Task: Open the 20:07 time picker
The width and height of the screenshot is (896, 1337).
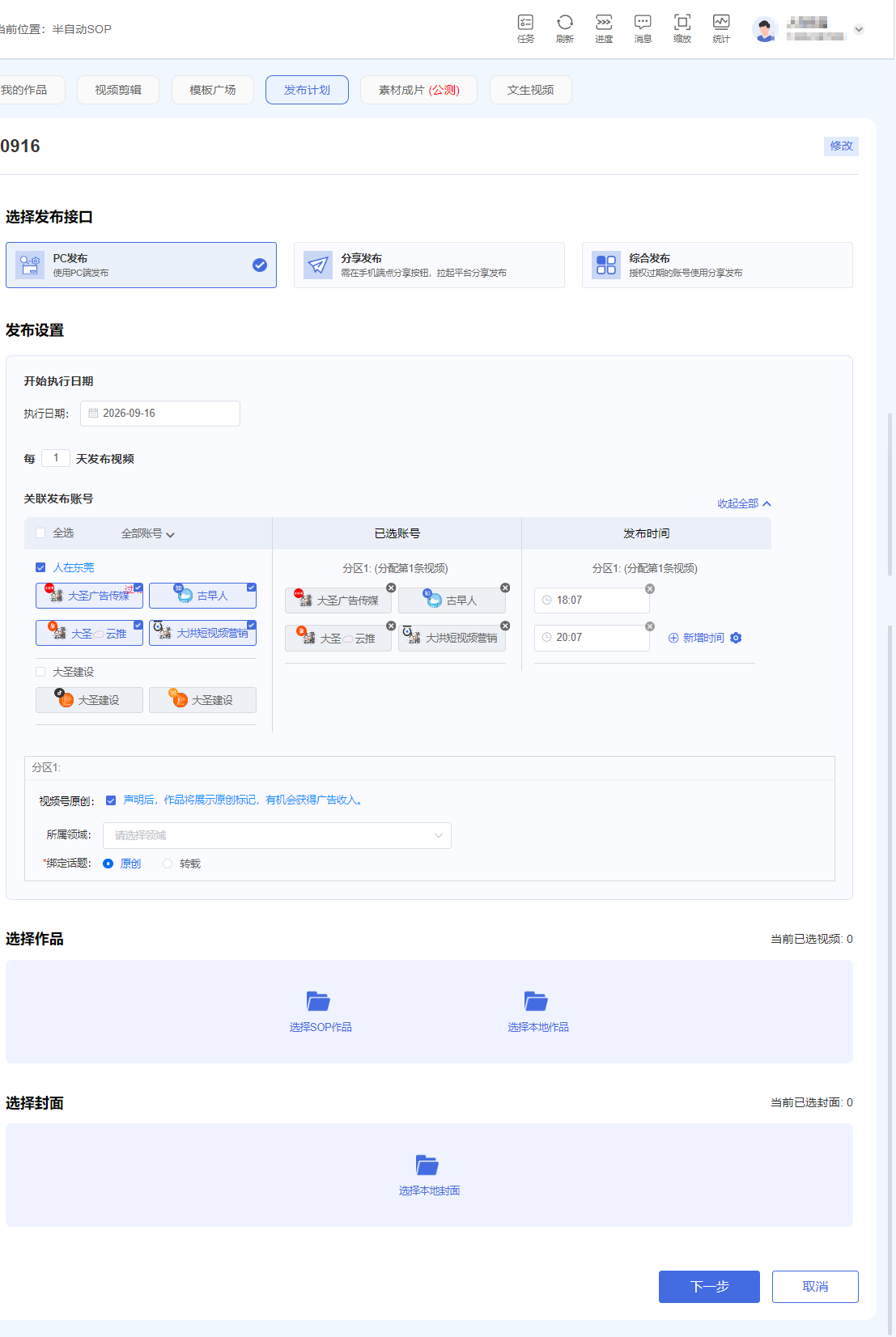Action: (592, 638)
